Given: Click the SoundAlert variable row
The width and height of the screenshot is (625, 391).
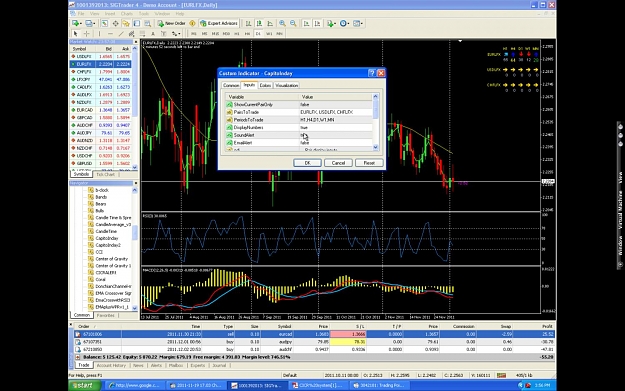Looking at the screenshot, I should tap(299, 135).
